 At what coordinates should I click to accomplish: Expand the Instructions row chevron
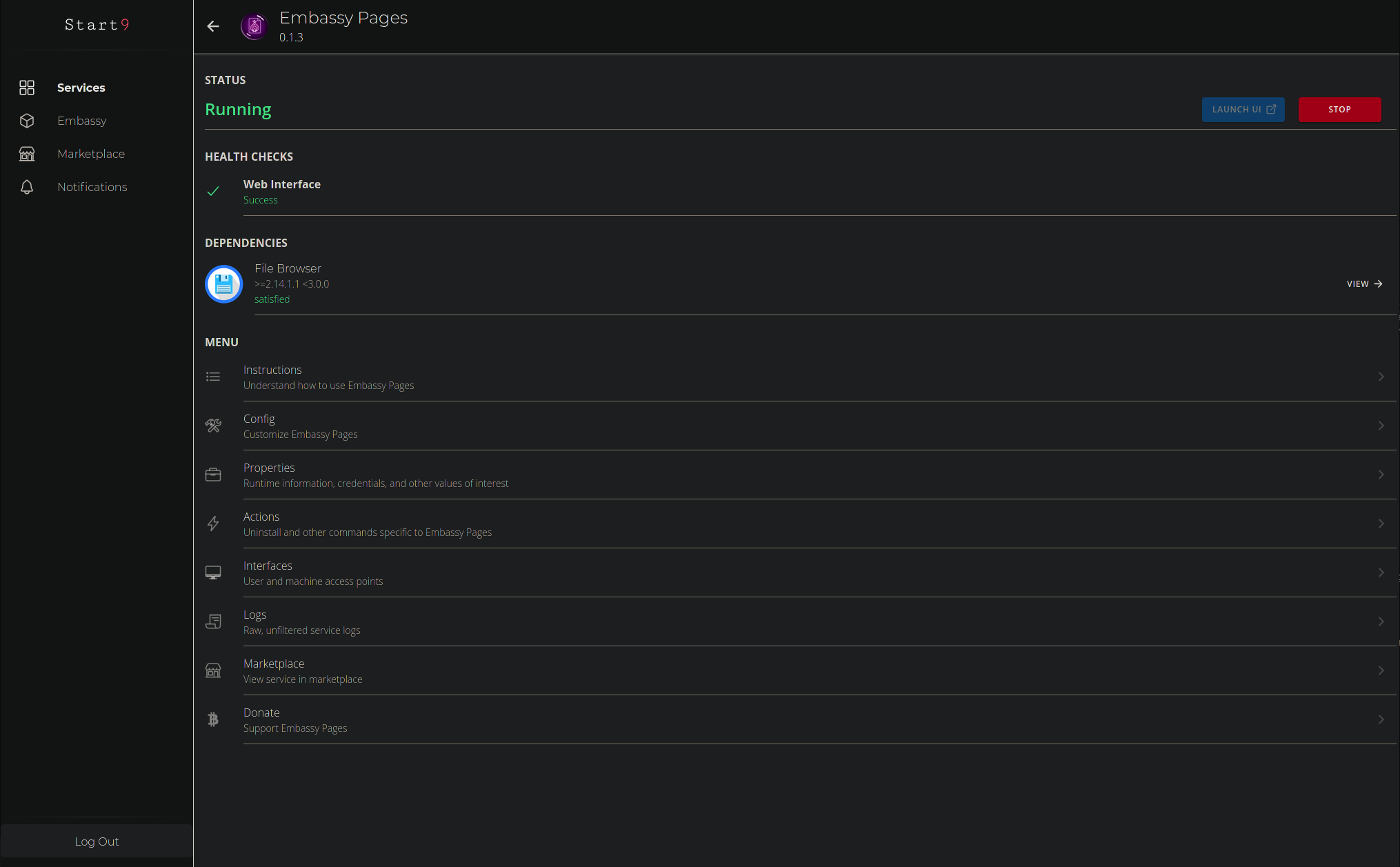click(1381, 377)
